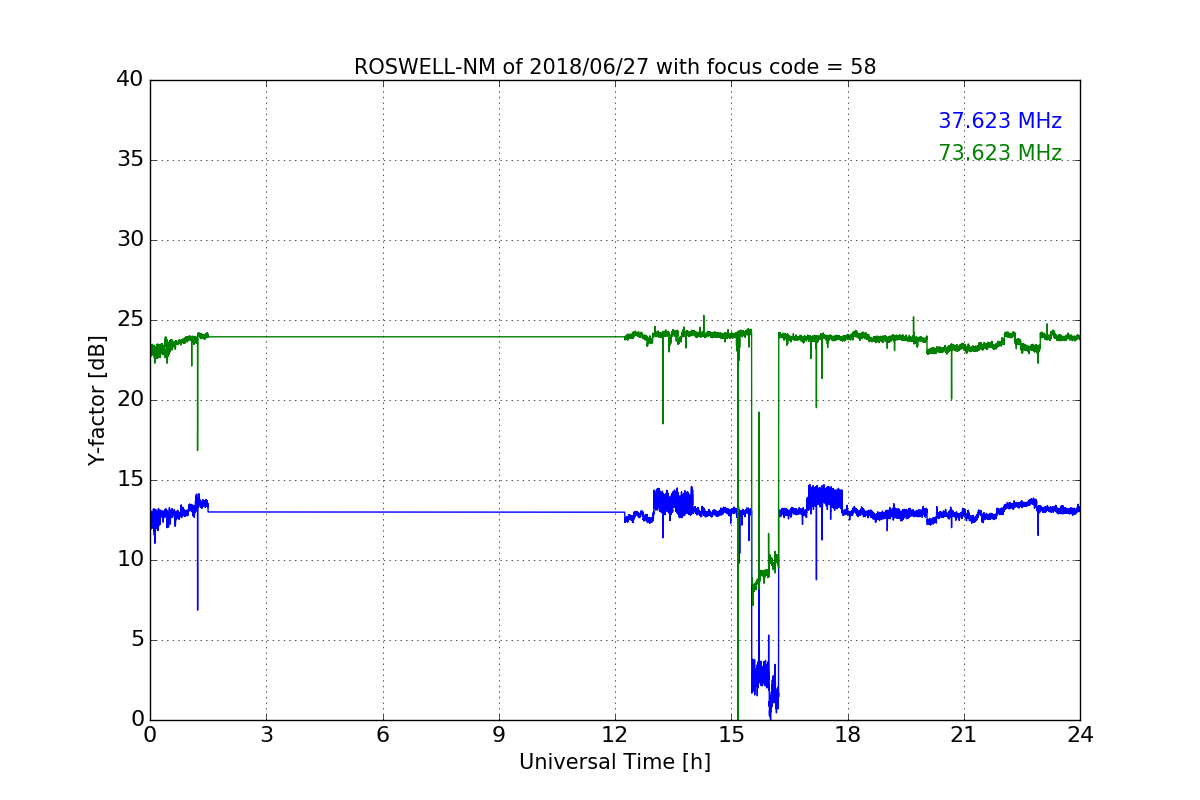The image size is (1200, 800).
Task: Click x-axis tick label 6
Action: (382, 734)
